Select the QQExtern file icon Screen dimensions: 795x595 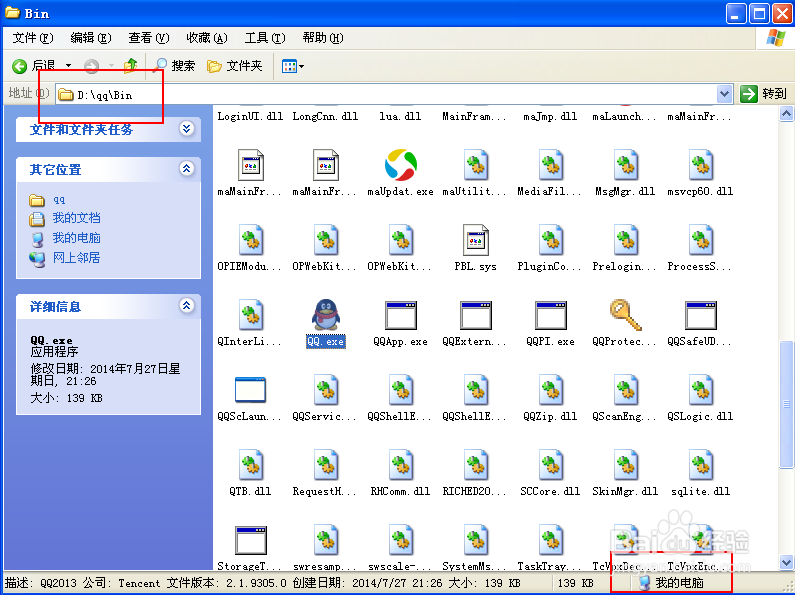tap(476, 315)
